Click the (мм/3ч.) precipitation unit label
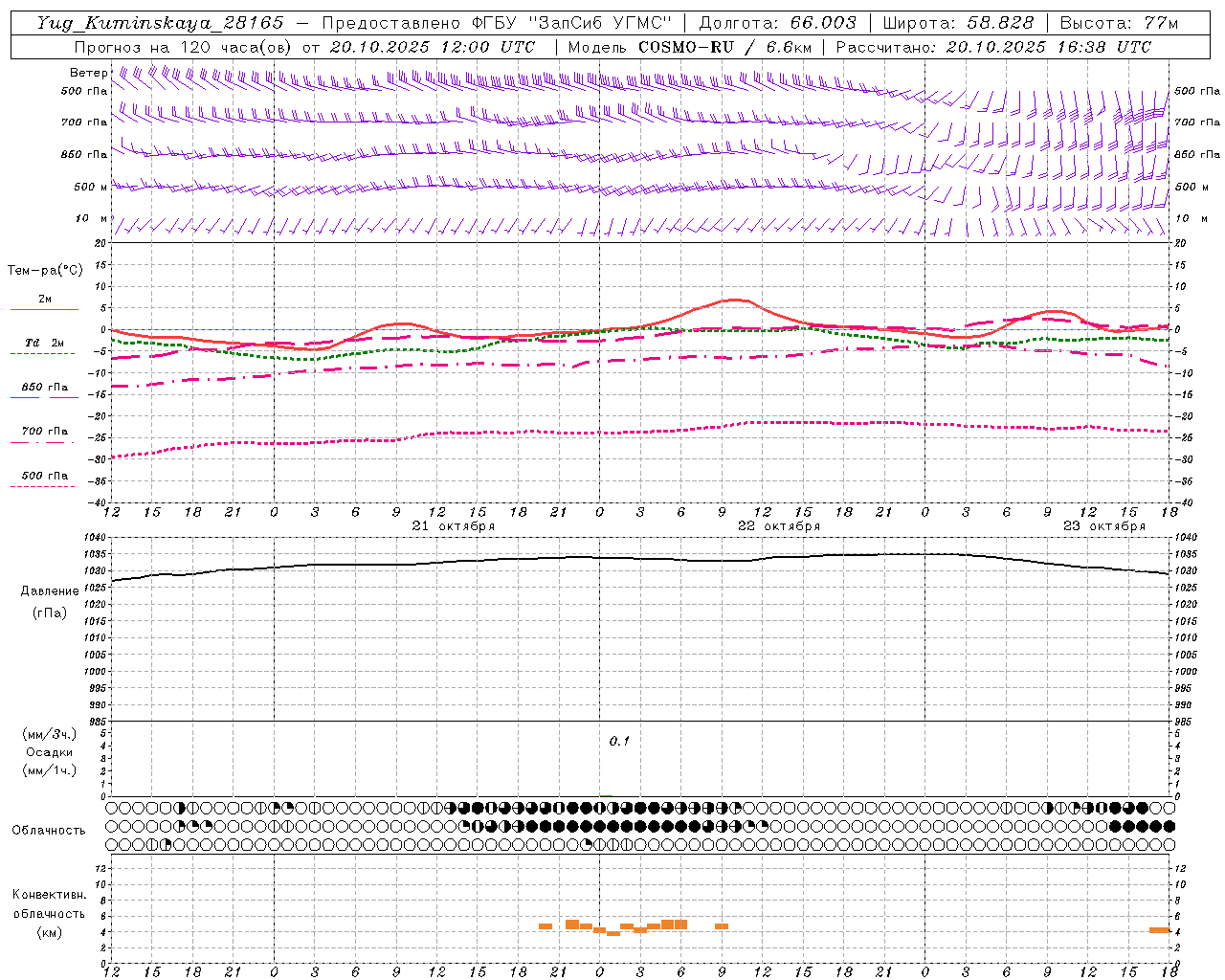Viewport: 1225px width, 980px height. (50, 734)
